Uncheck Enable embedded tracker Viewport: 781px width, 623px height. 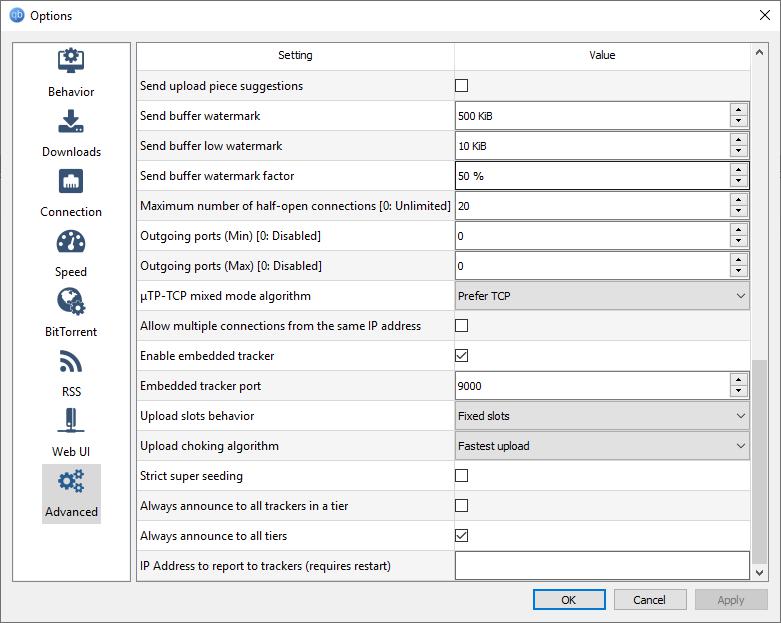[462, 356]
